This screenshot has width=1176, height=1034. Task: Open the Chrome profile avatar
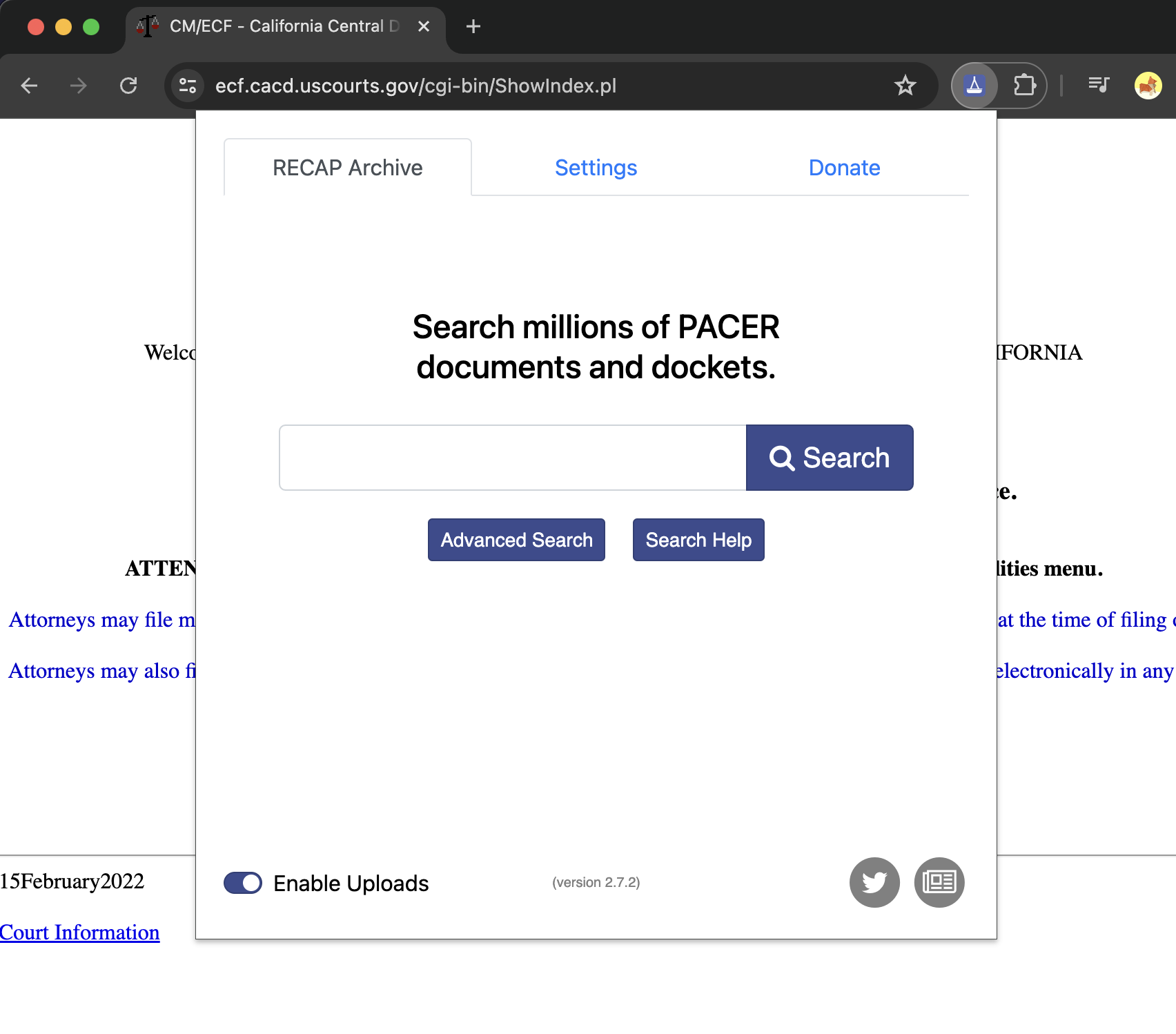click(x=1148, y=86)
